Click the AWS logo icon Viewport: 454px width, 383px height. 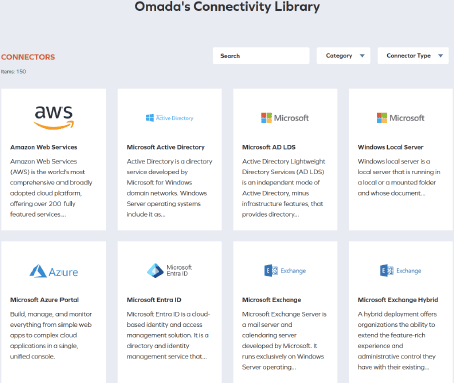coord(54,118)
